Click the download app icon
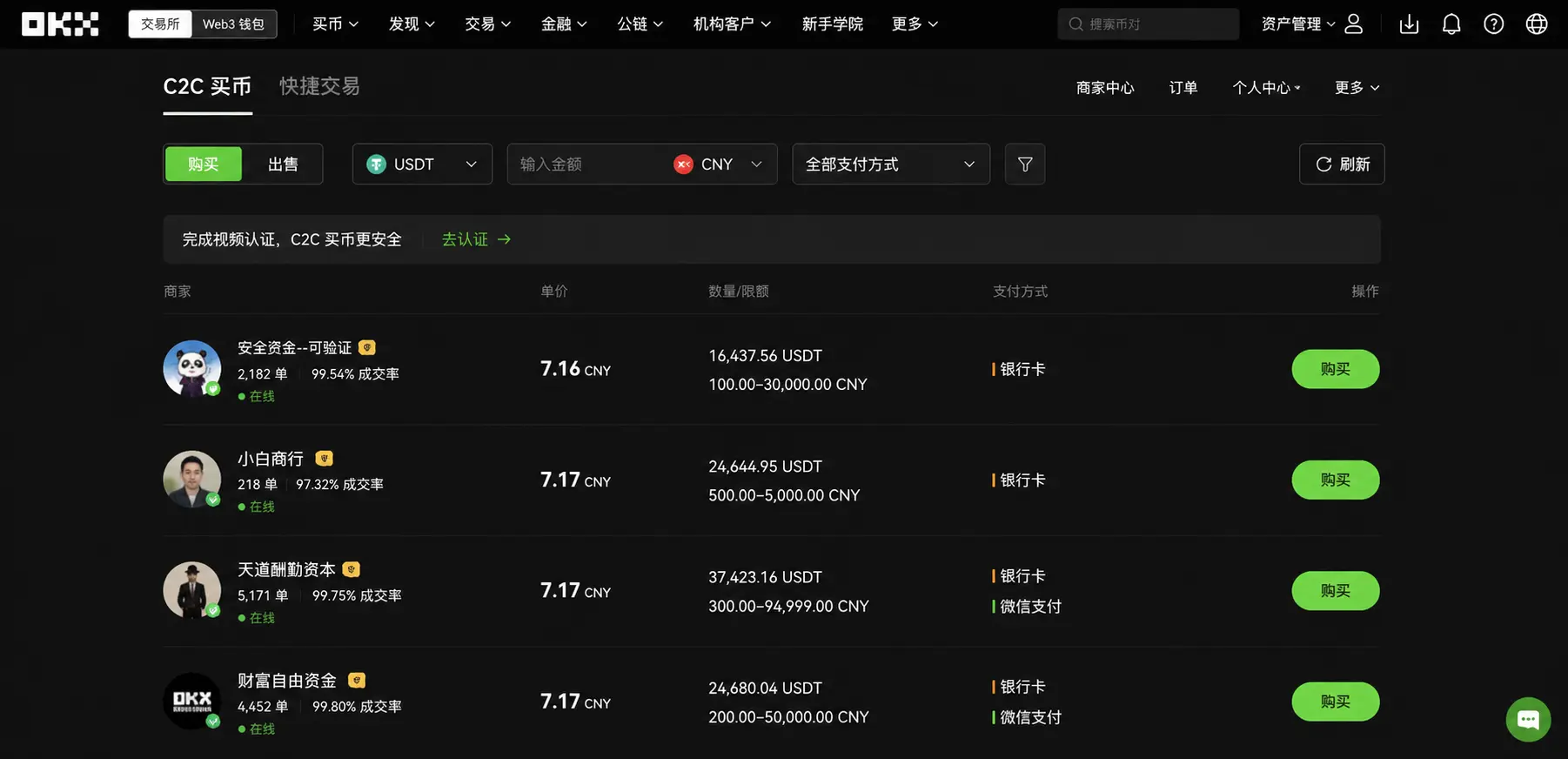The image size is (1568, 759). pos(1409,24)
